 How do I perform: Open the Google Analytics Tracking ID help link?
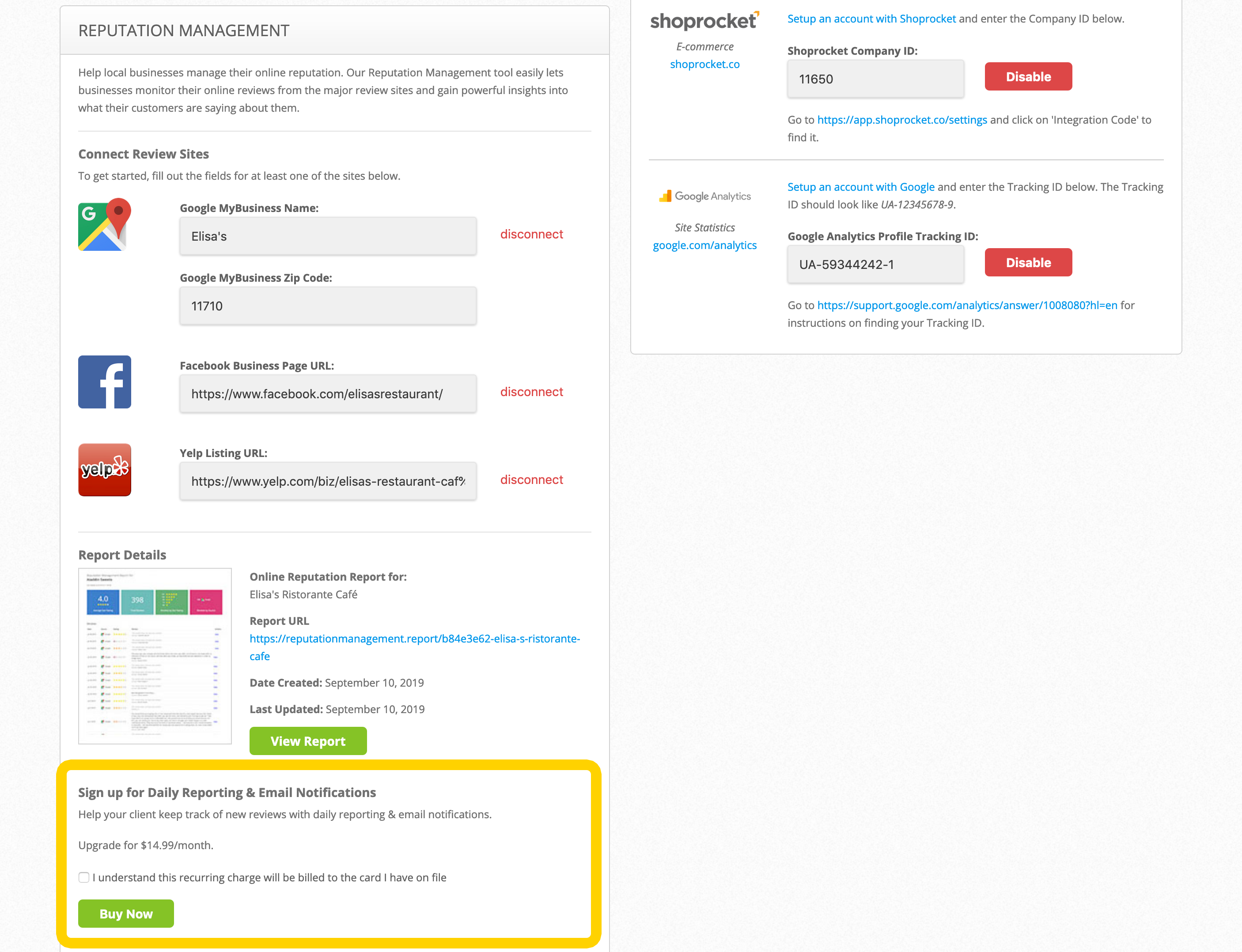pyautogui.click(x=966, y=305)
